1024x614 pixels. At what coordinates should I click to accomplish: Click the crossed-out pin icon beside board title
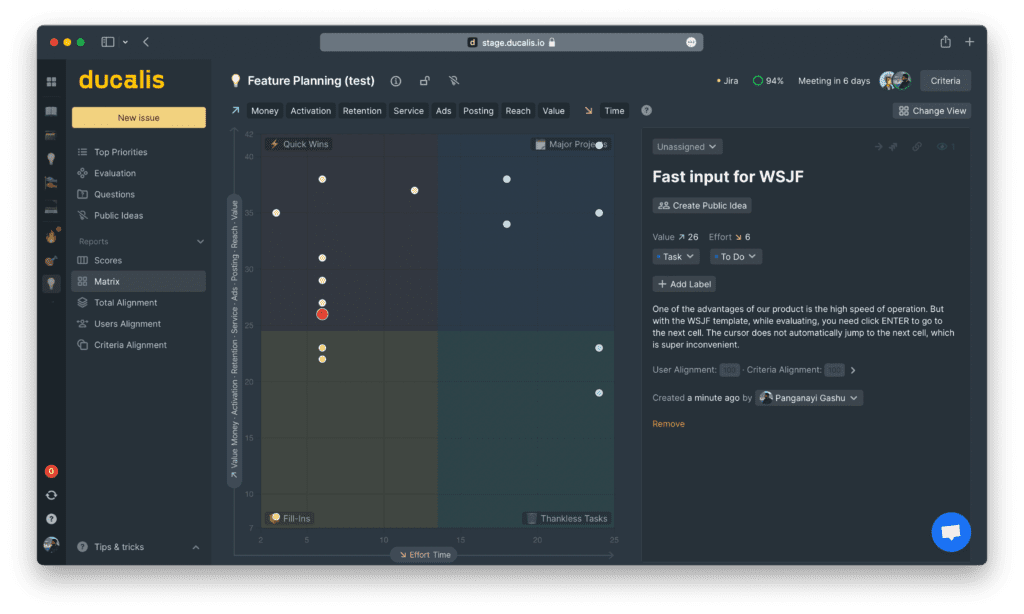coord(454,81)
